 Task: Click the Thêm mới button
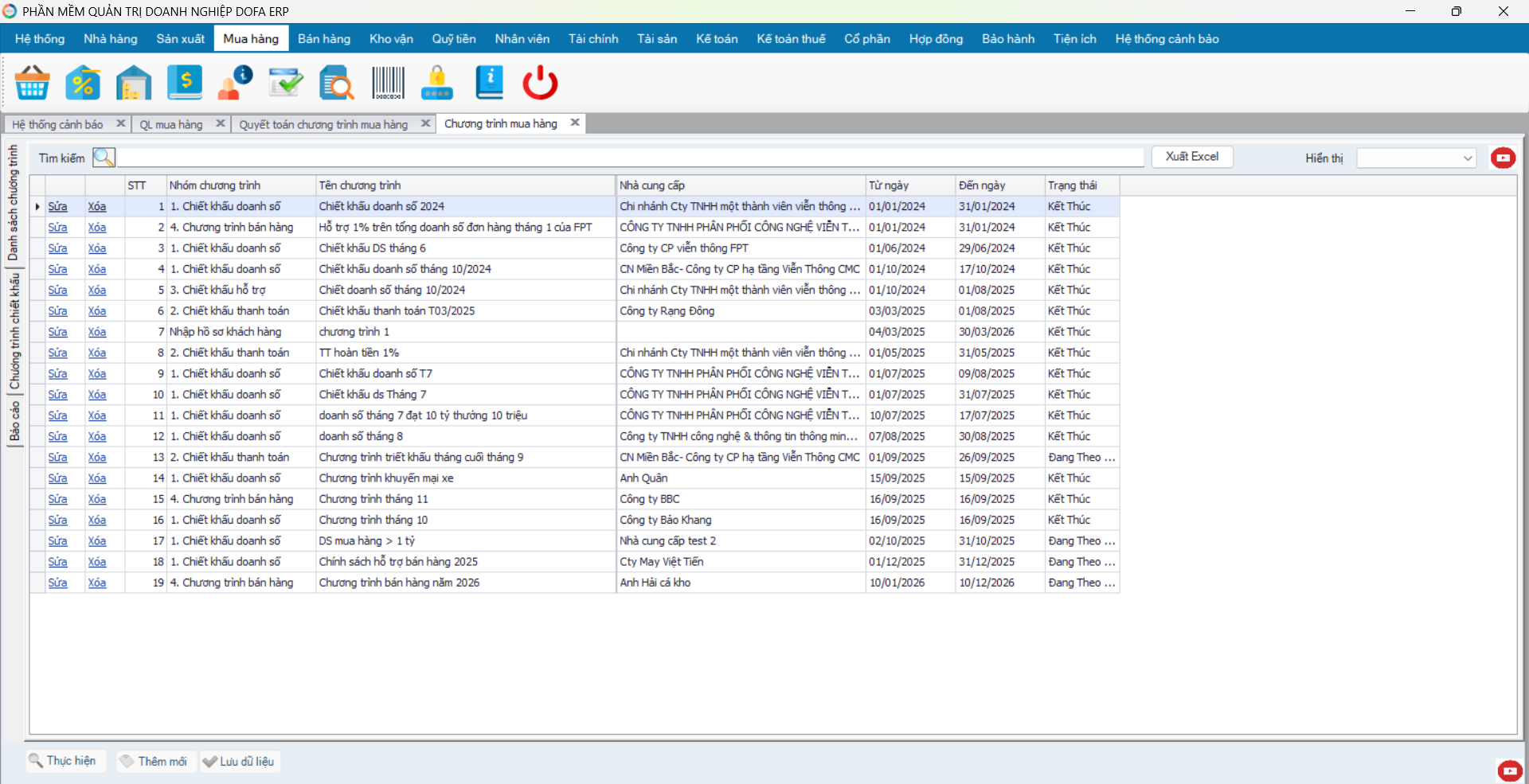(154, 762)
